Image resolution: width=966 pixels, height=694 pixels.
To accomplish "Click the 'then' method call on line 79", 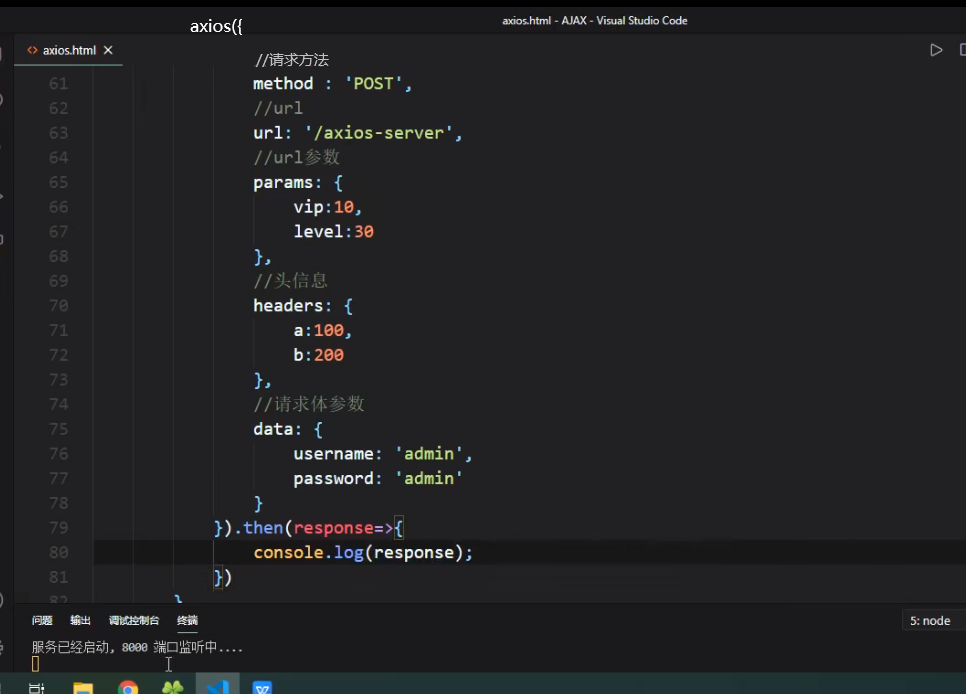I will pyautogui.click(x=262, y=528).
